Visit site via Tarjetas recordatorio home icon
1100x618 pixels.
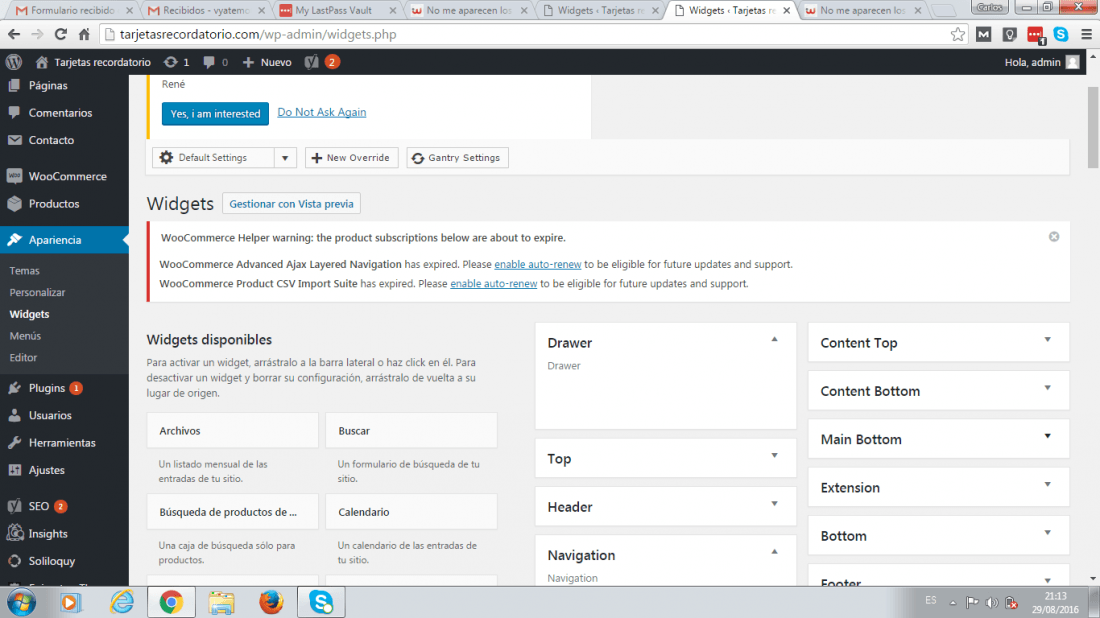tap(41, 62)
